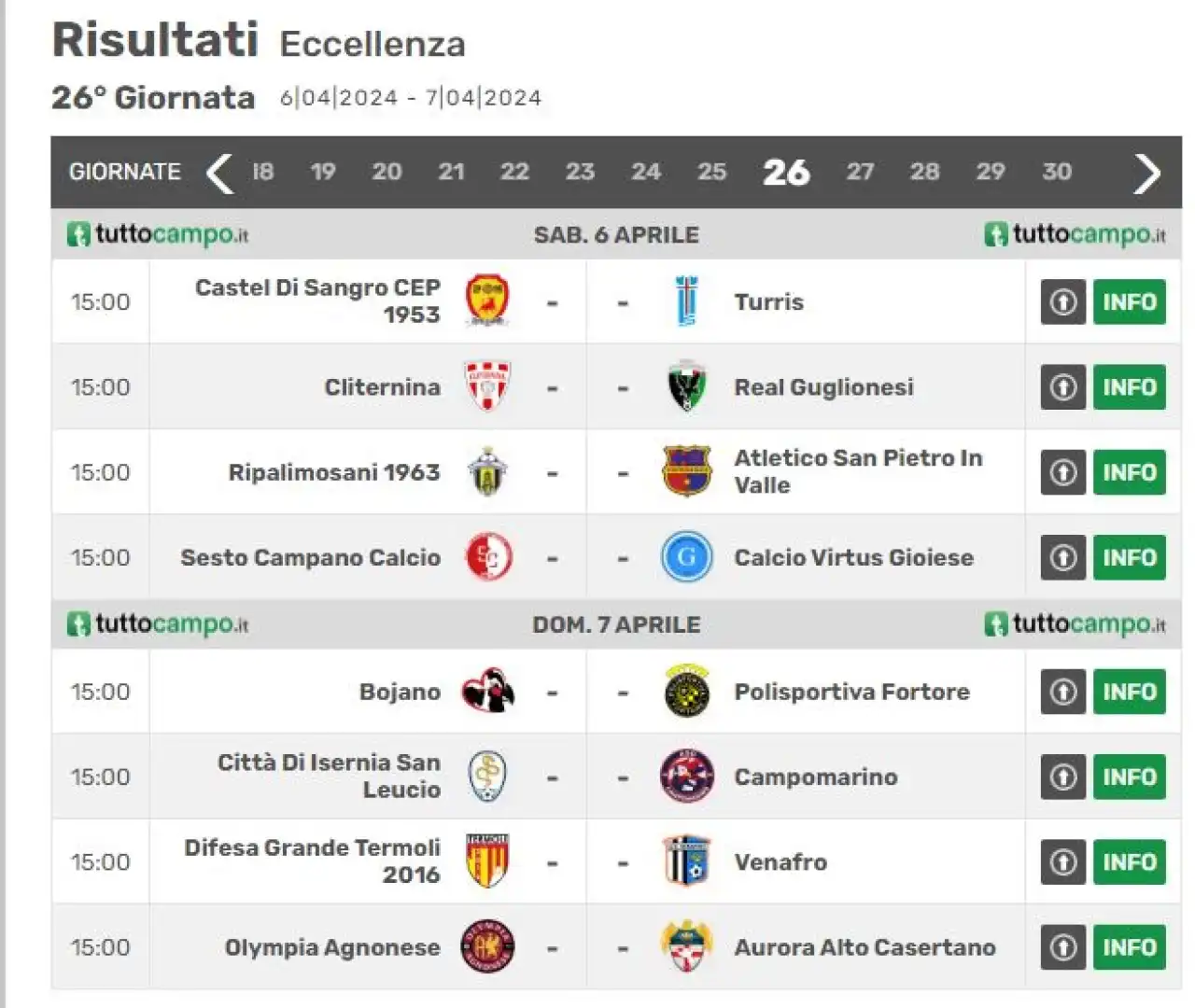Open the Cliternina club logo
The height and width of the screenshot is (1008, 1195).
point(487,386)
